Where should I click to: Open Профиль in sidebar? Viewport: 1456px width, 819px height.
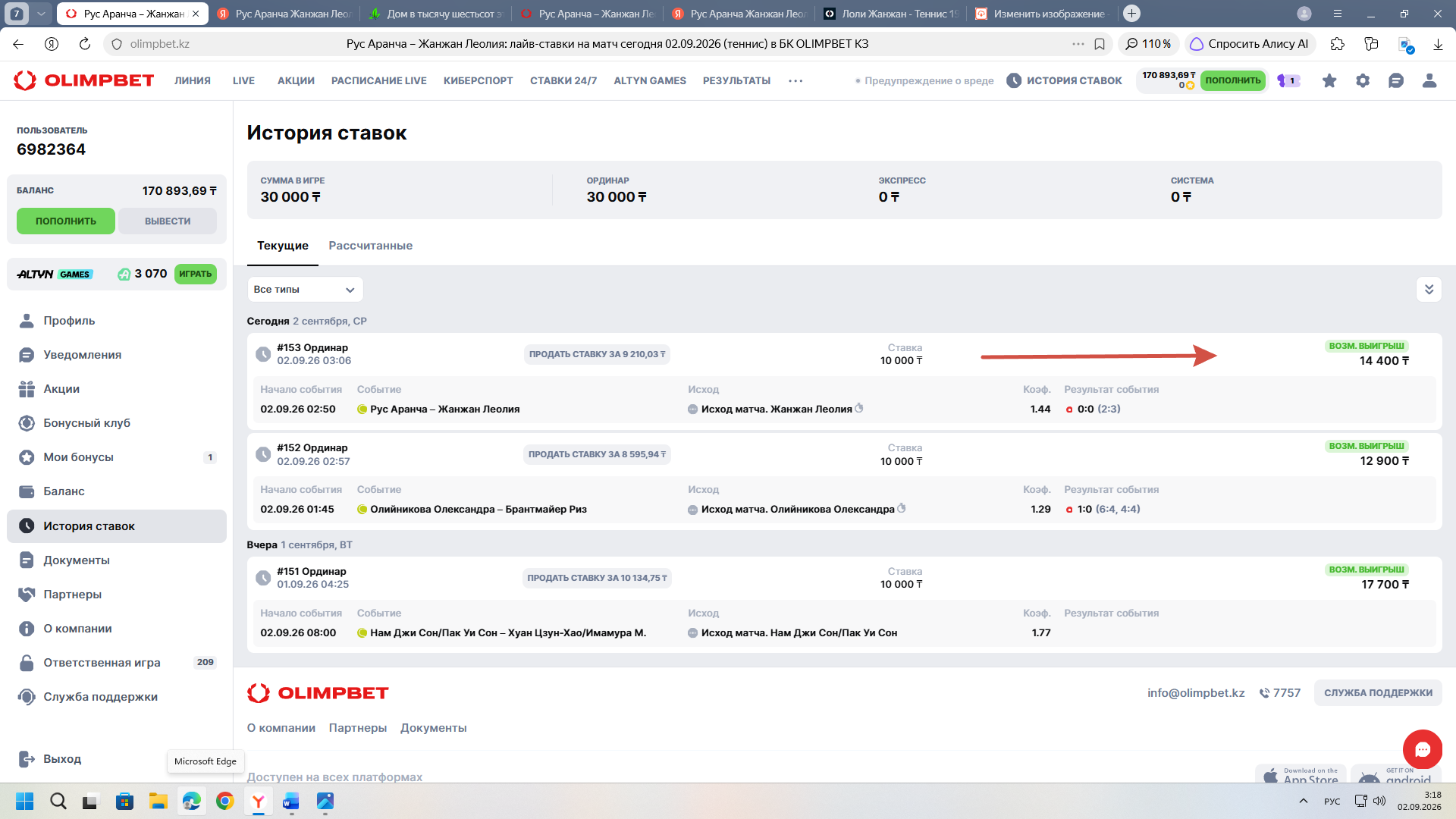[x=117, y=321]
